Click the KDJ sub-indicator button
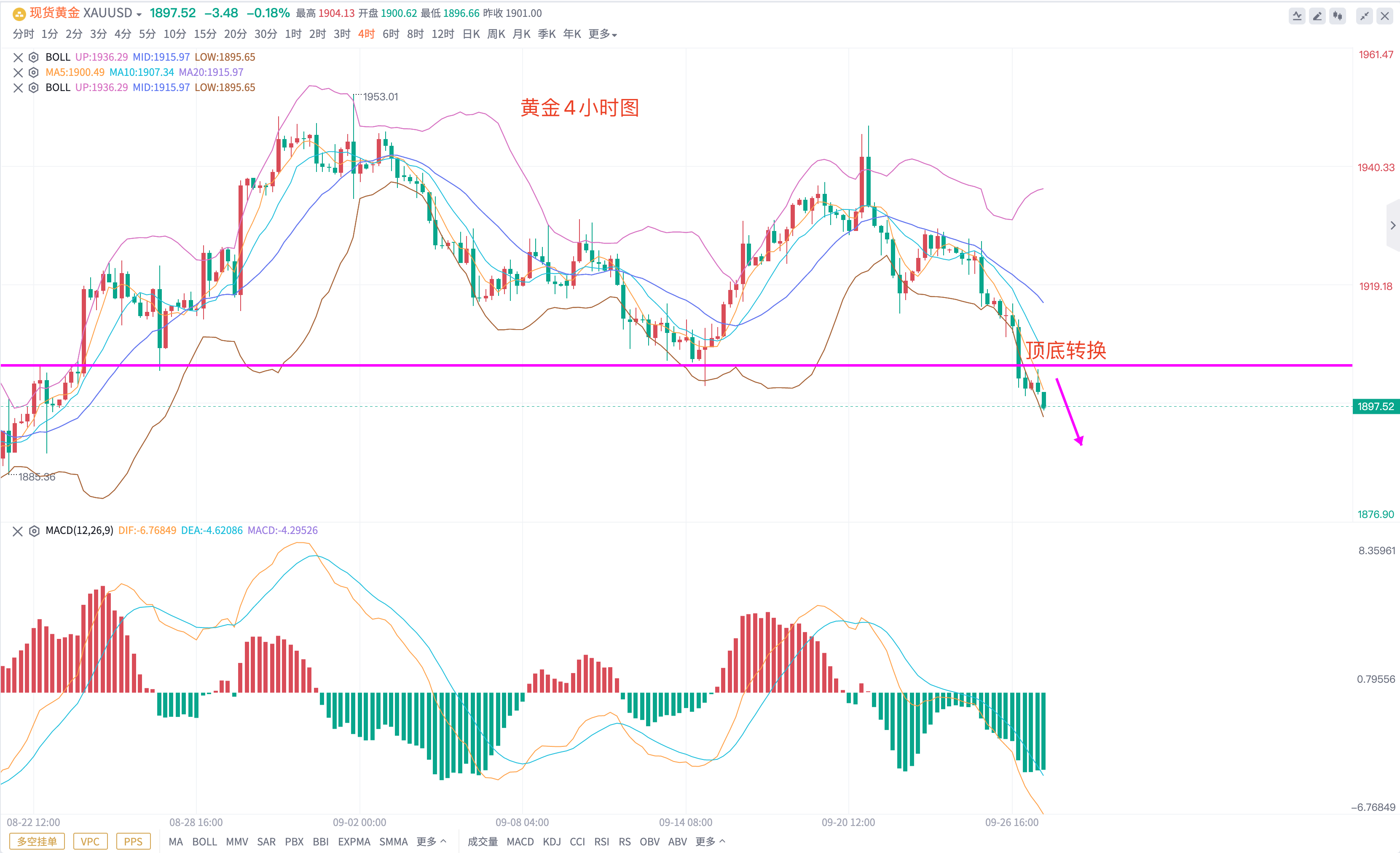The height and width of the screenshot is (853, 1400). click(x=552, y=841)
